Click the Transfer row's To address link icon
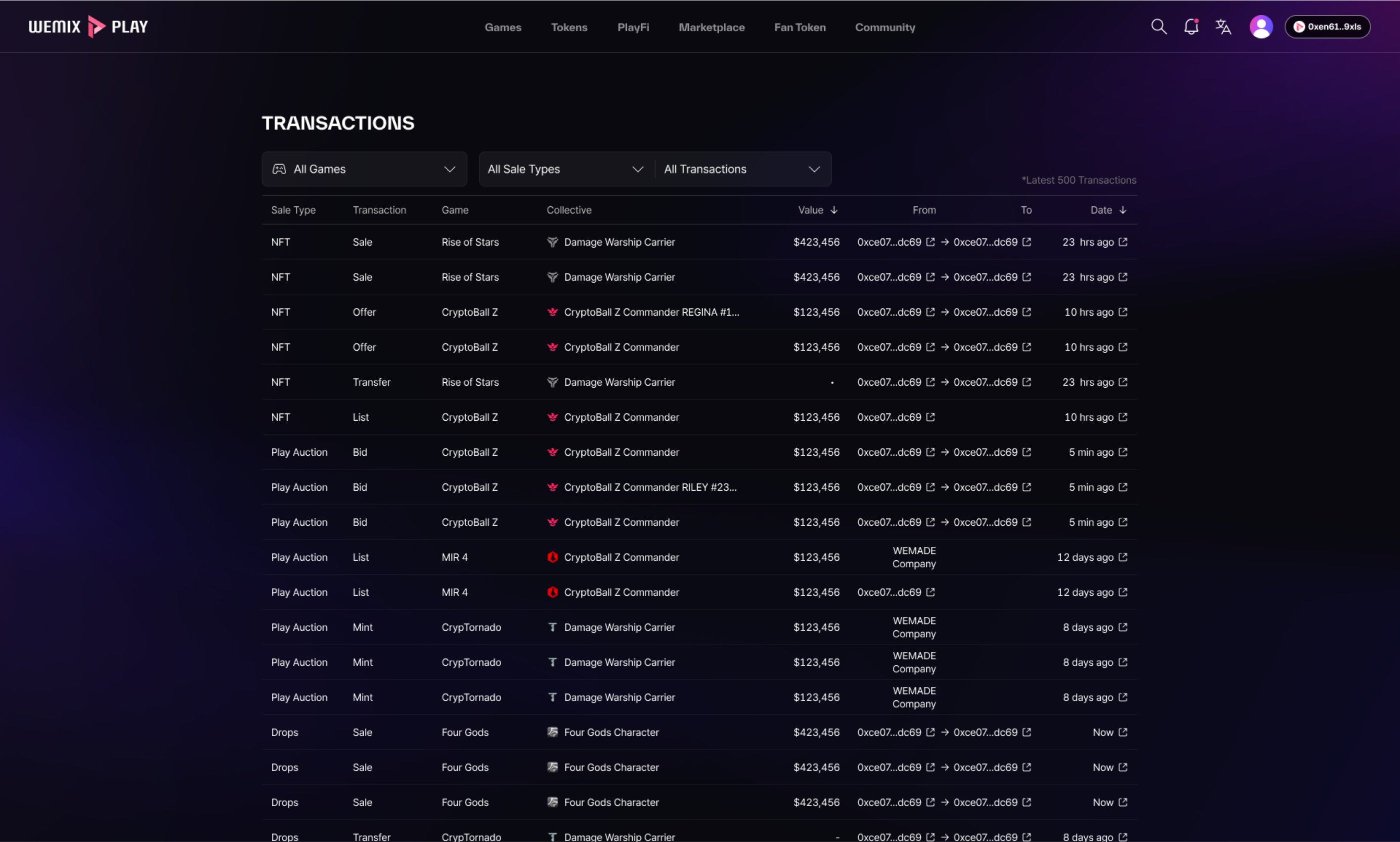This screenshot has height=842, width=1400. [1026, 382]
